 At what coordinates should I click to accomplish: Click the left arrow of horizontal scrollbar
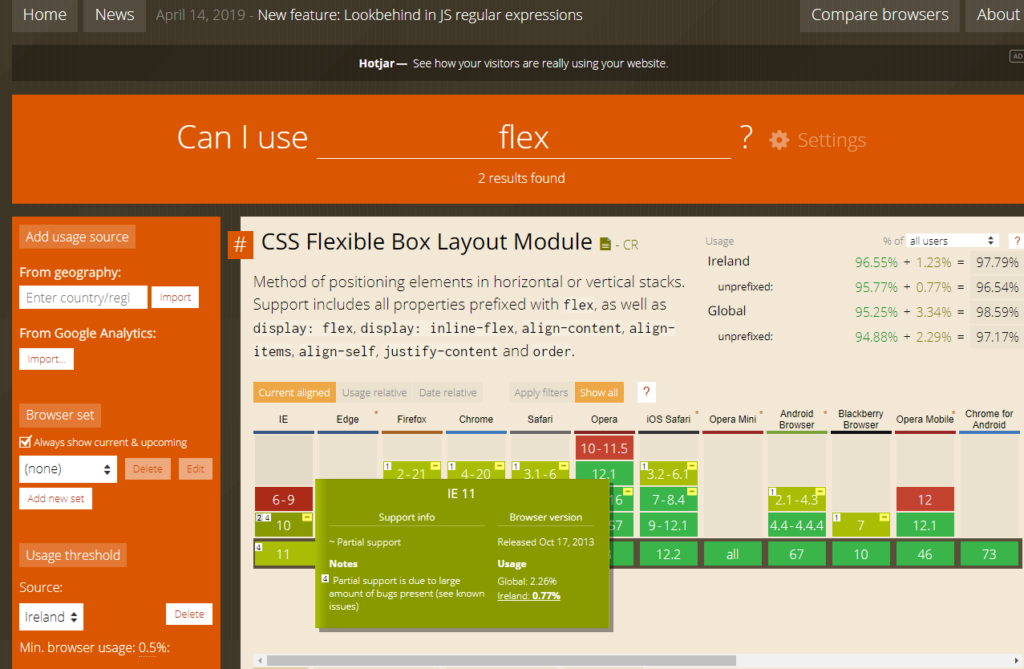click(x=260, y=660)
